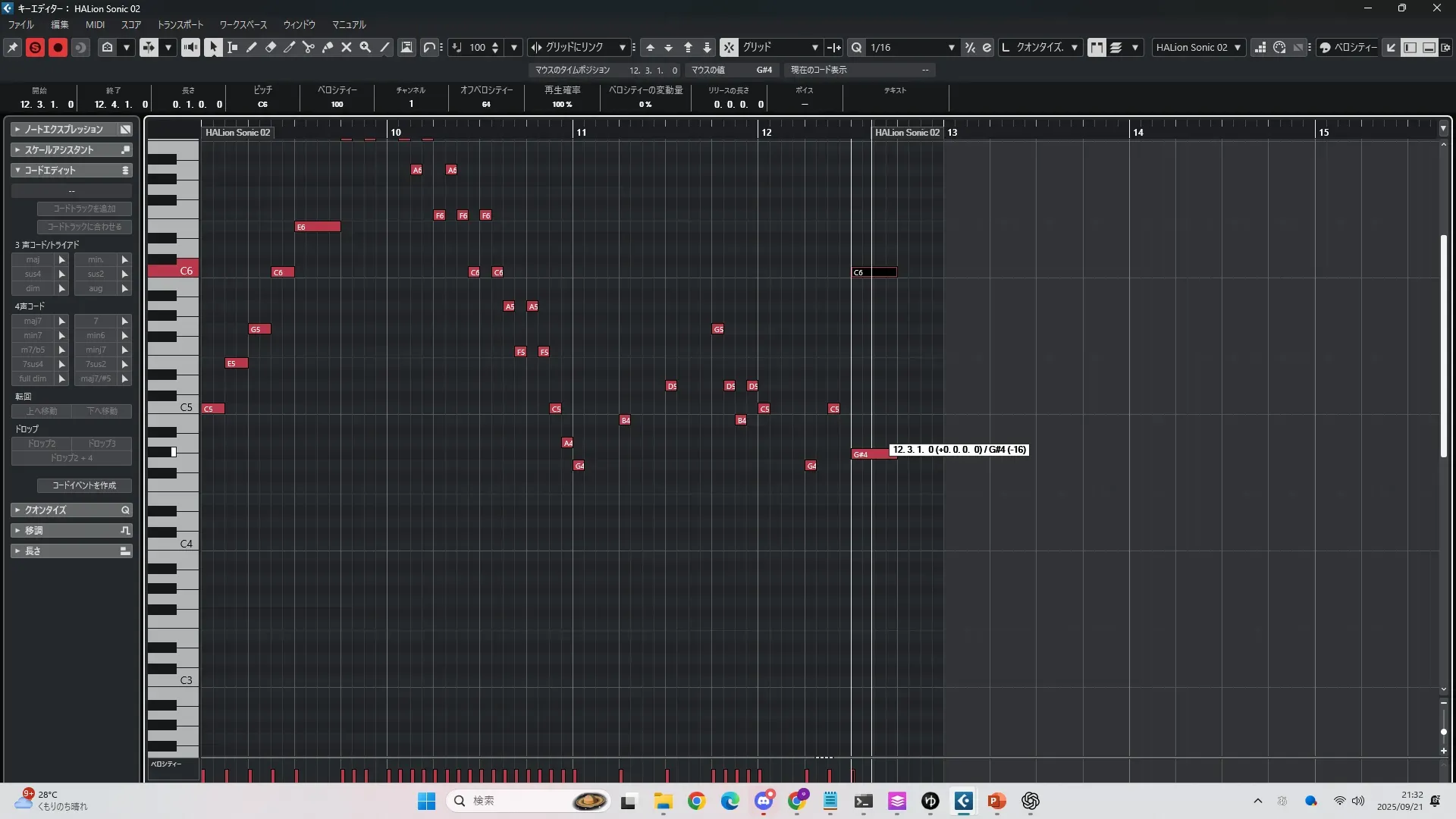Click the Object Selection arrow tool
This screenshot has width=1456, height=819.
[214, 47]
